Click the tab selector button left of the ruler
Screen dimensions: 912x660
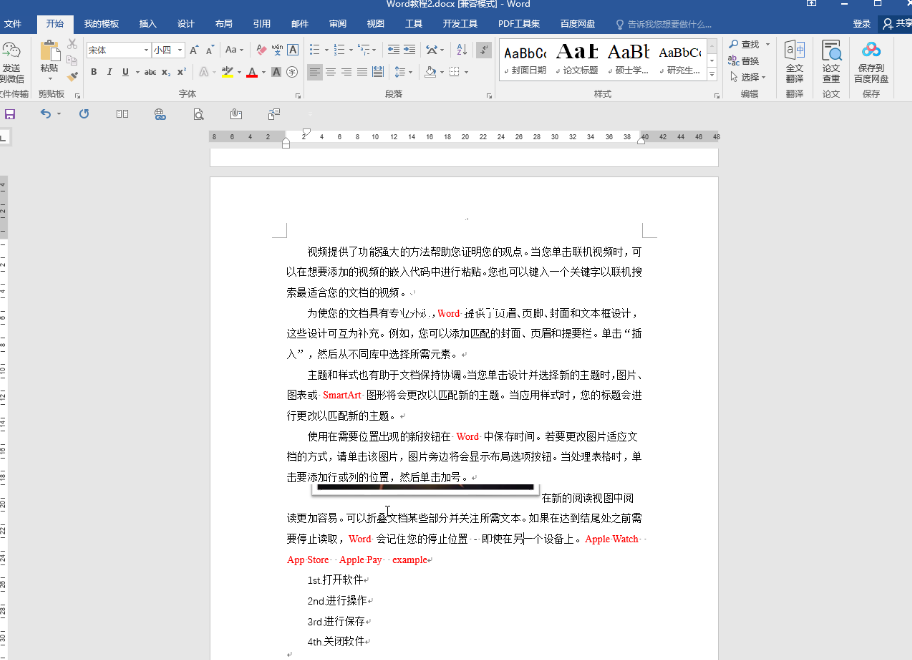[x=4, y=138]
